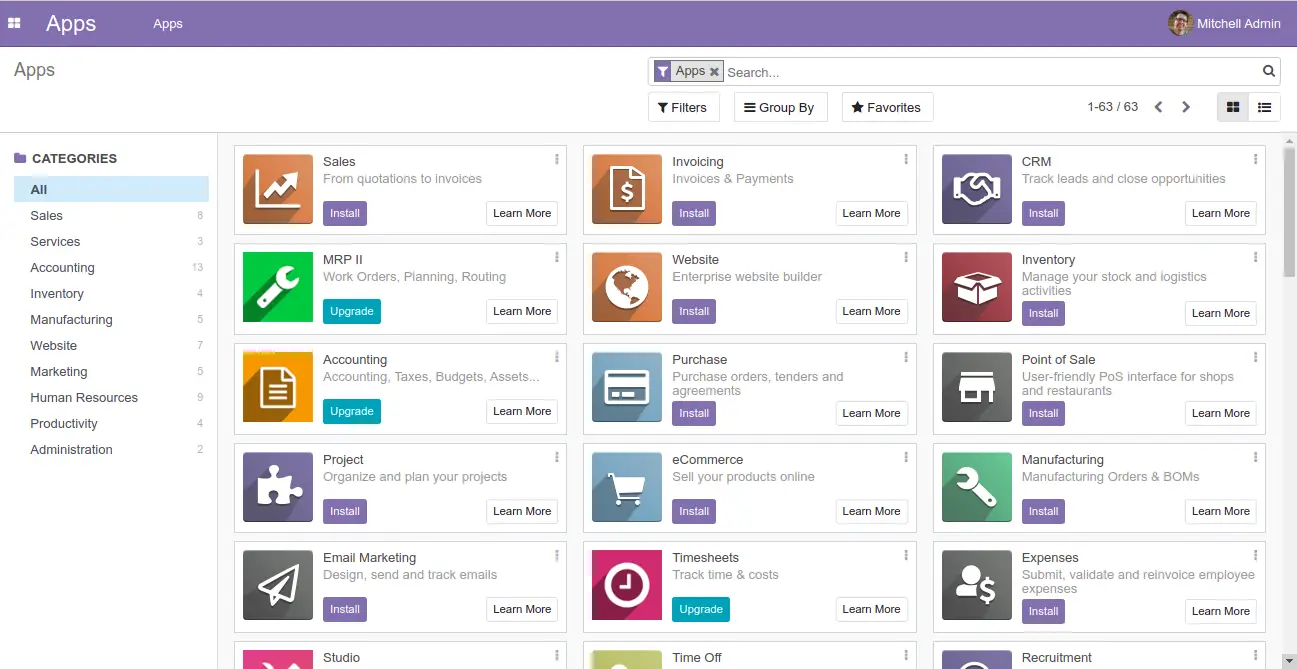Install the Point of Sale app
1297x669 pixels.
(x=1043, y=413)
